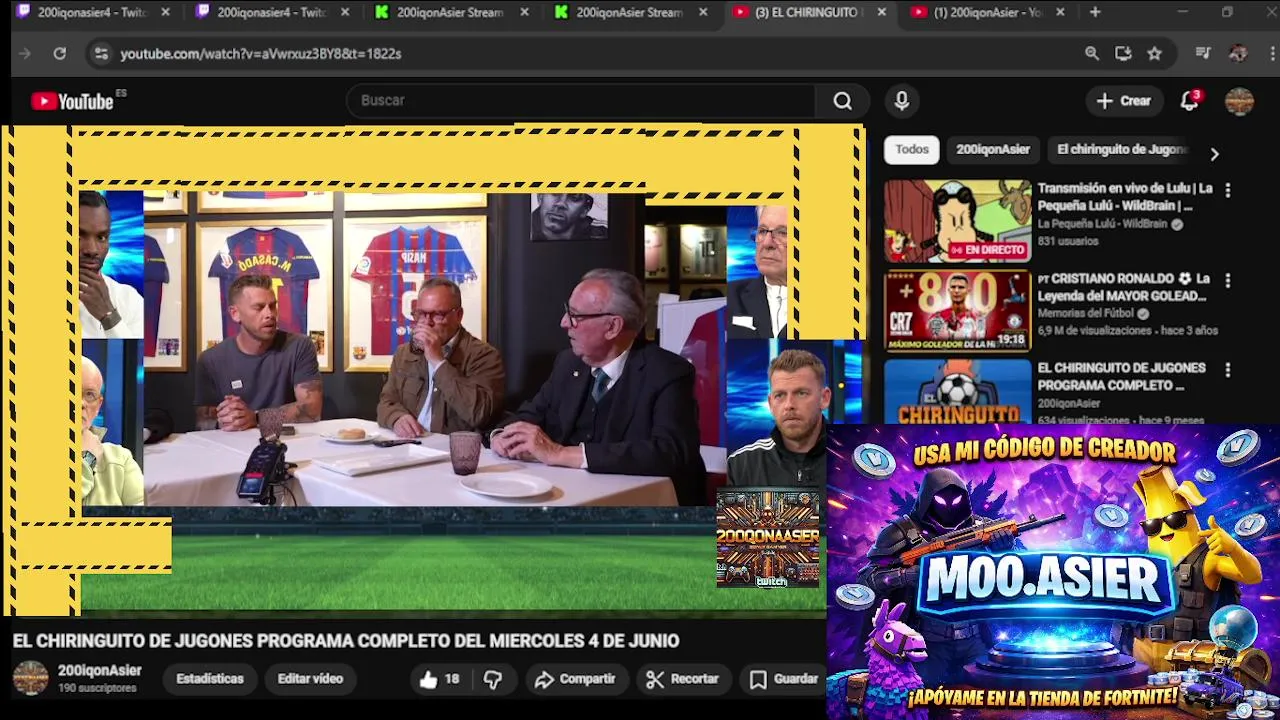Open 'Transmisión en vivo de Lulu' title
1280x720 pixels.
point(1125,197)
